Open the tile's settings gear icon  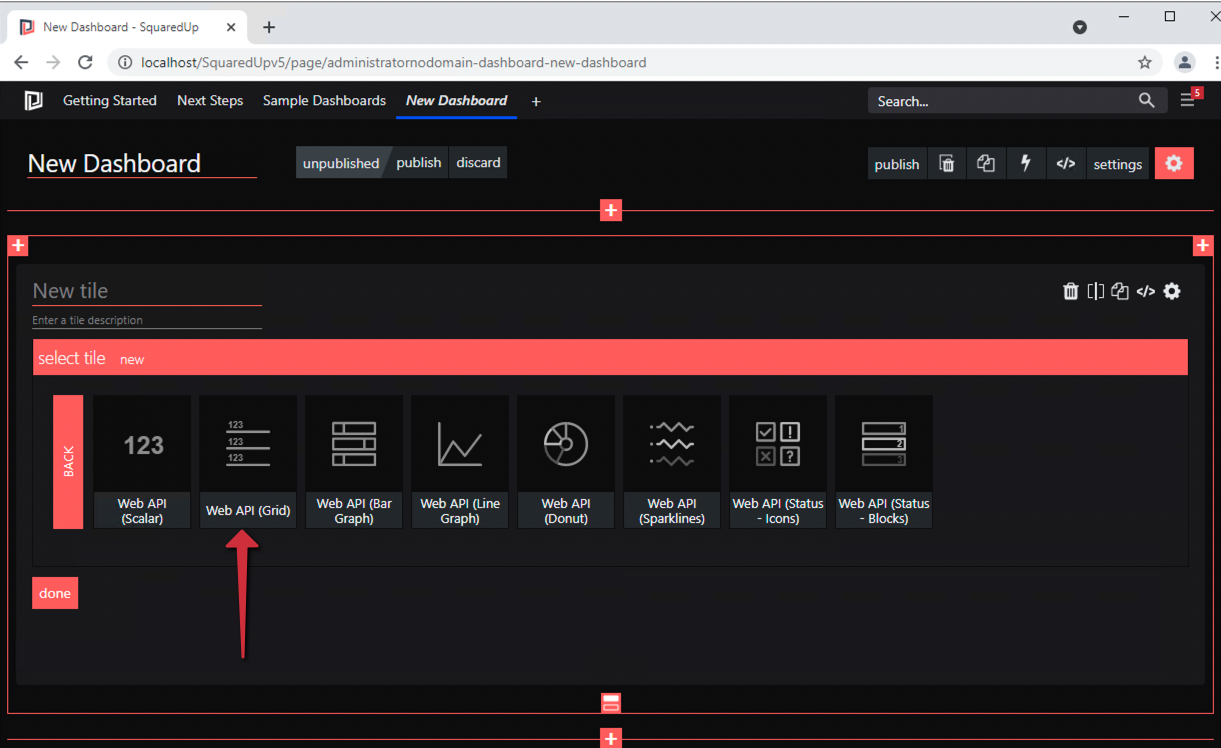tap(1172, 291)
